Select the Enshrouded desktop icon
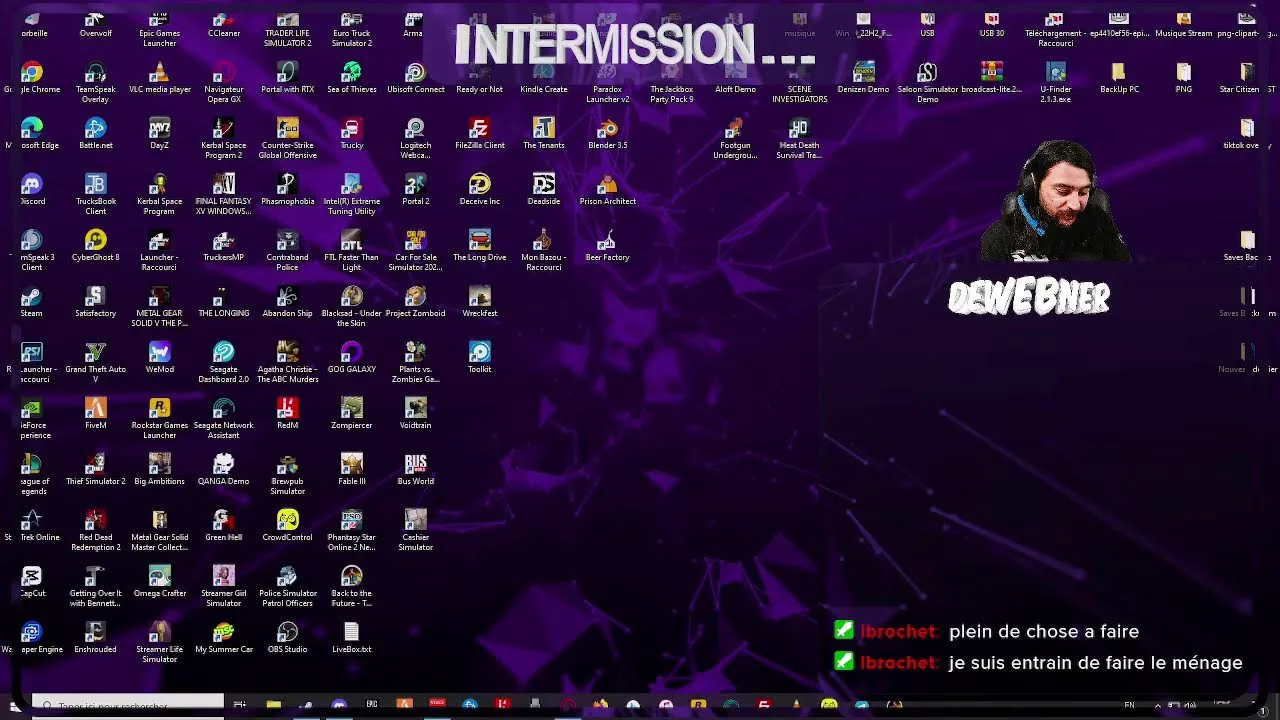Image resolution: width=1280 pixels, height=720 pixels. pos(95,638)
